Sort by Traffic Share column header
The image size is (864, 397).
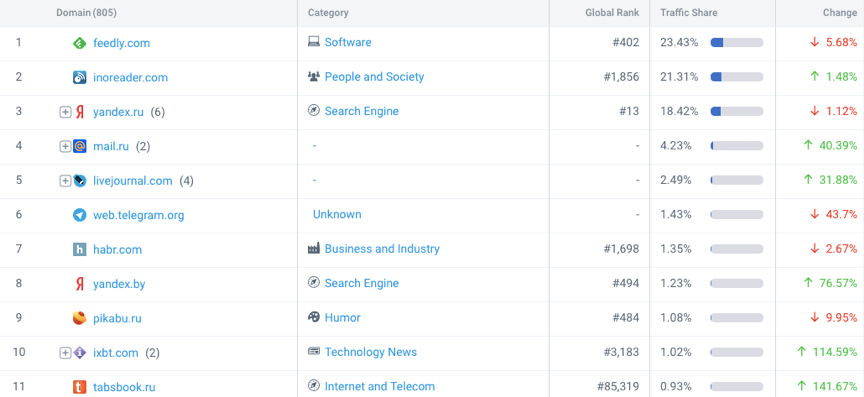[689, 13]
